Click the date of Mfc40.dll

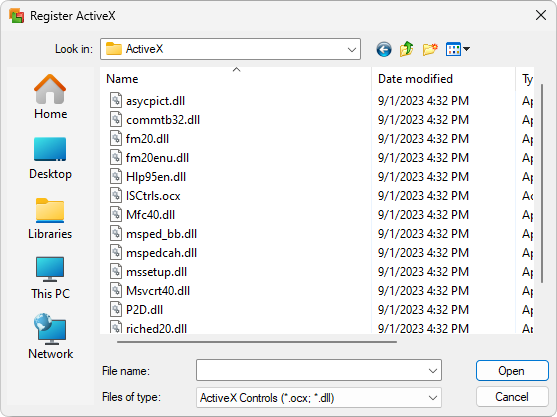(x=423, y=215)
